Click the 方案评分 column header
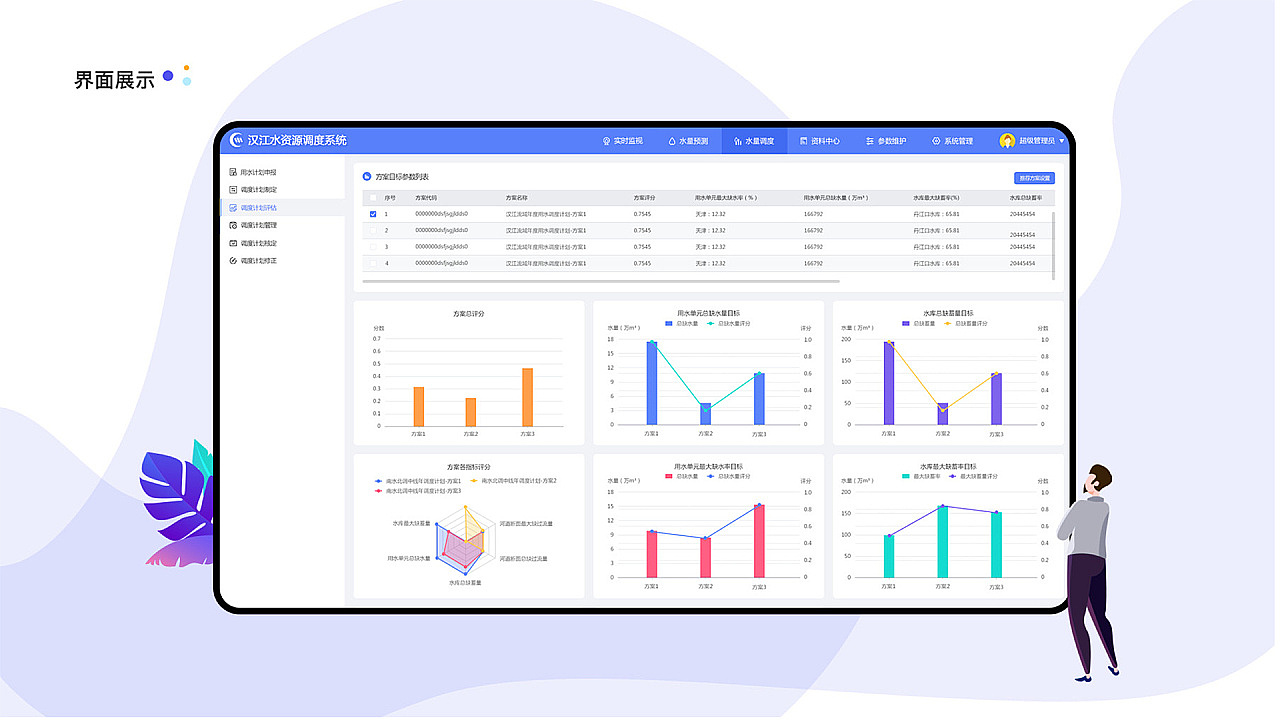1280x720 pixels. (645, 198)
